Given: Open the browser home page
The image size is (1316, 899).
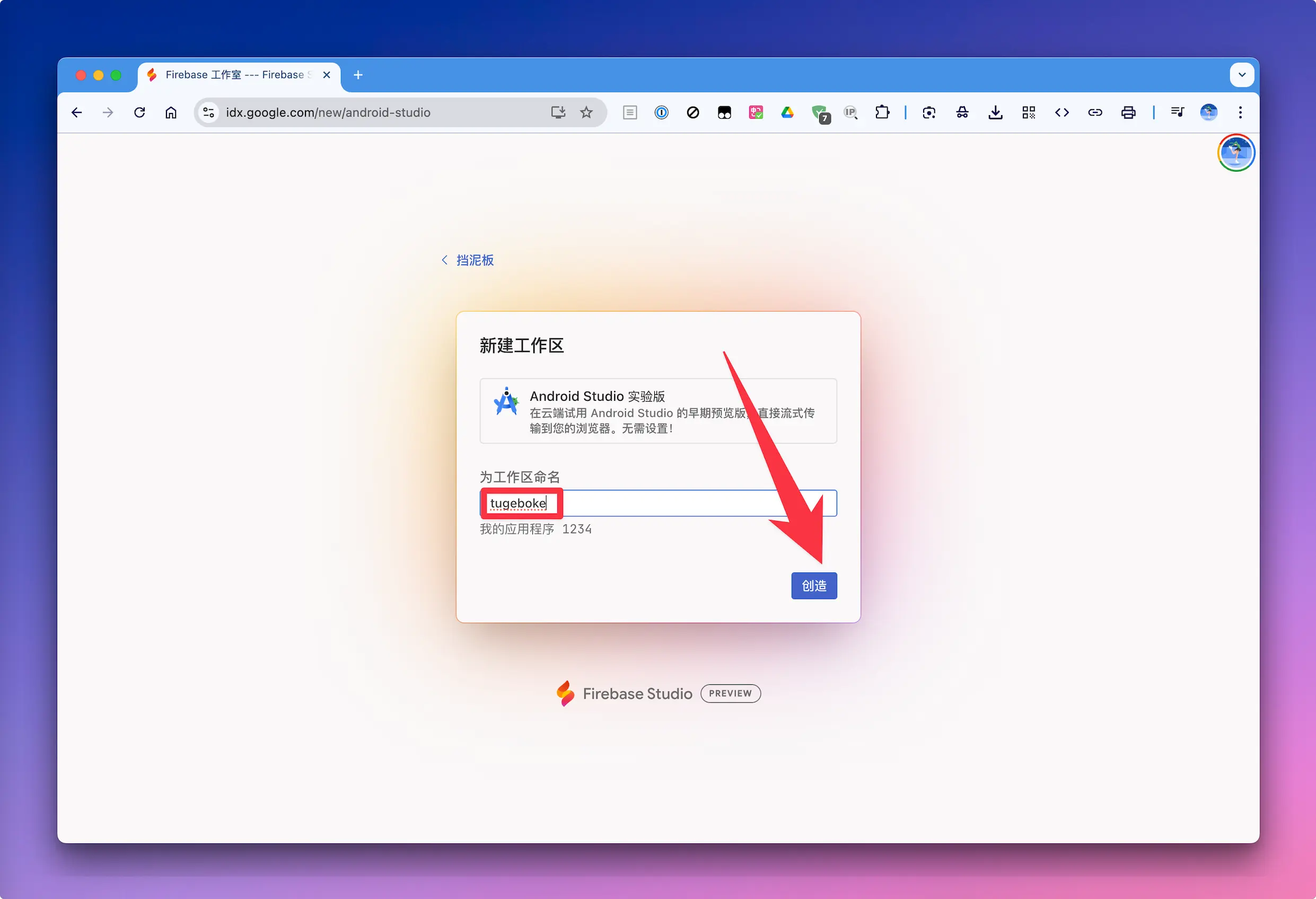Looking at the screenshot, I should point(171,113).
